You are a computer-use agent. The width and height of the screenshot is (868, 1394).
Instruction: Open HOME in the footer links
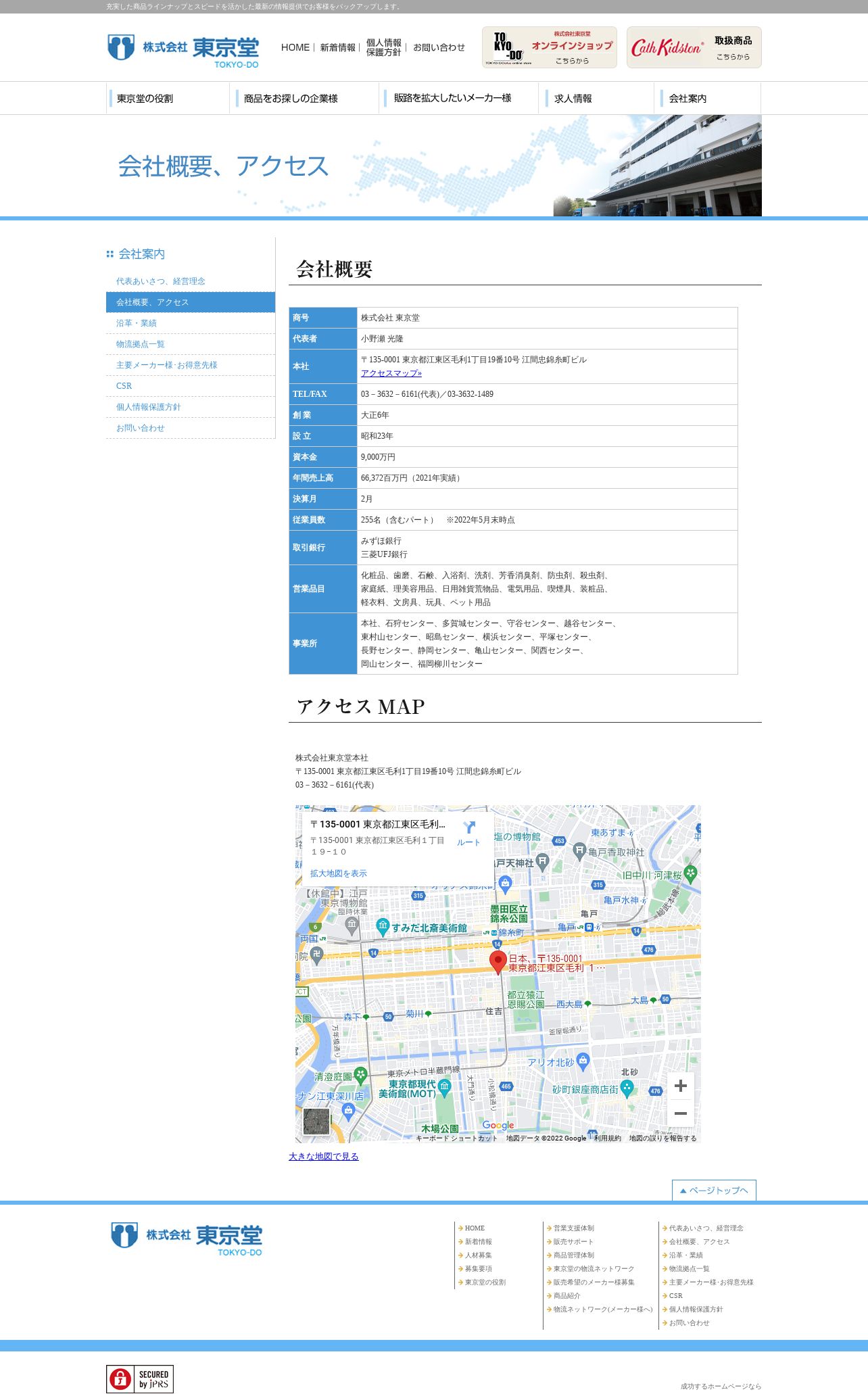[x=475, y=1228]
